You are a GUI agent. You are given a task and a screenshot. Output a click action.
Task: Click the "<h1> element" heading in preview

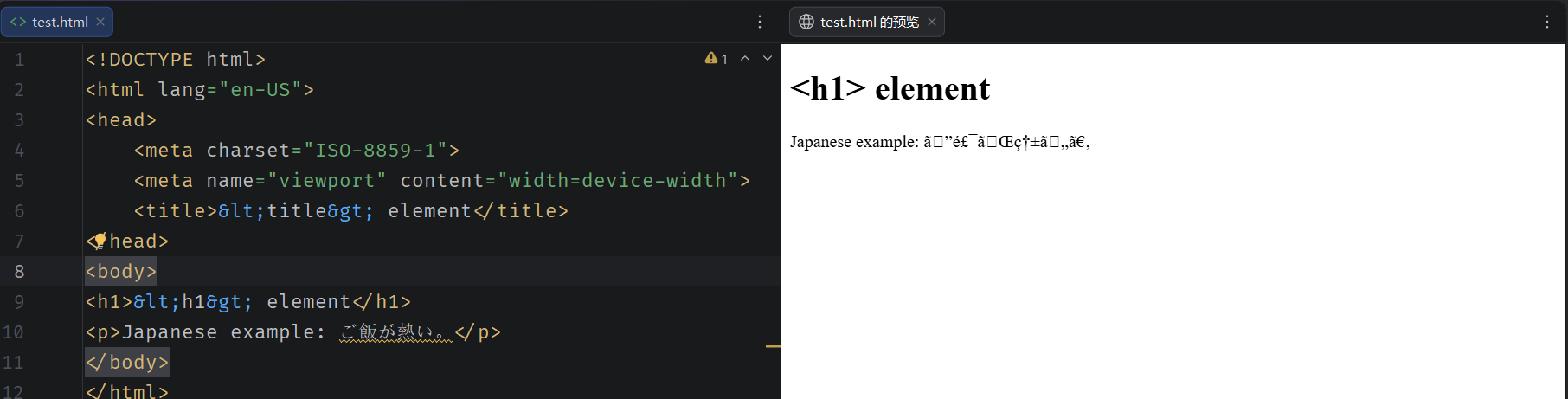point(890,88)
